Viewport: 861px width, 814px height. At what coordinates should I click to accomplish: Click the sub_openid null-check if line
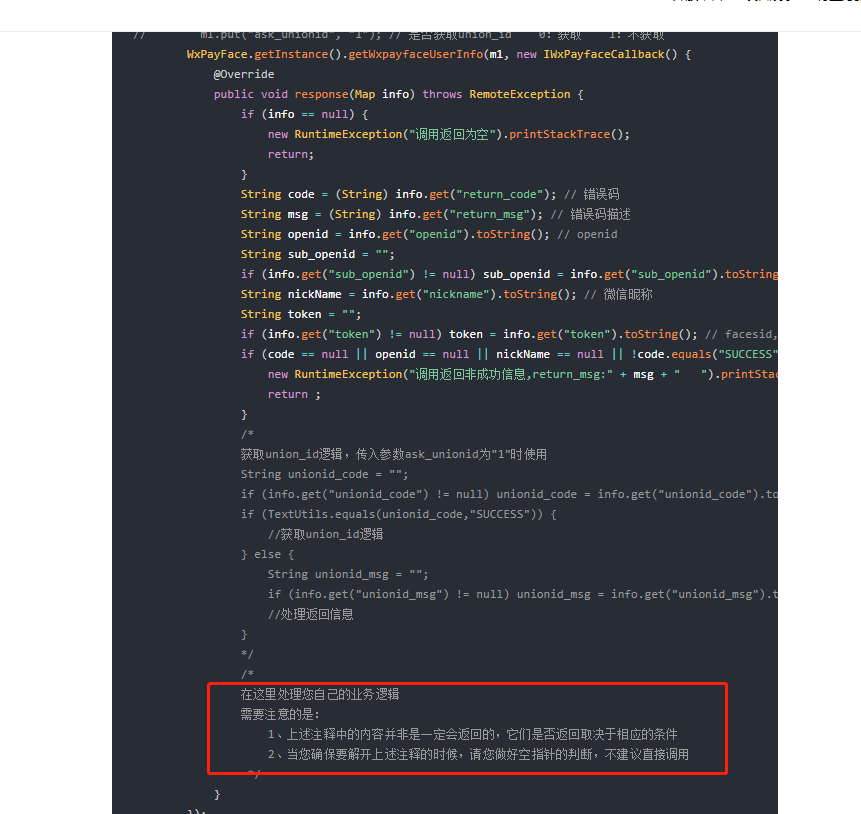tap(509, 274)
